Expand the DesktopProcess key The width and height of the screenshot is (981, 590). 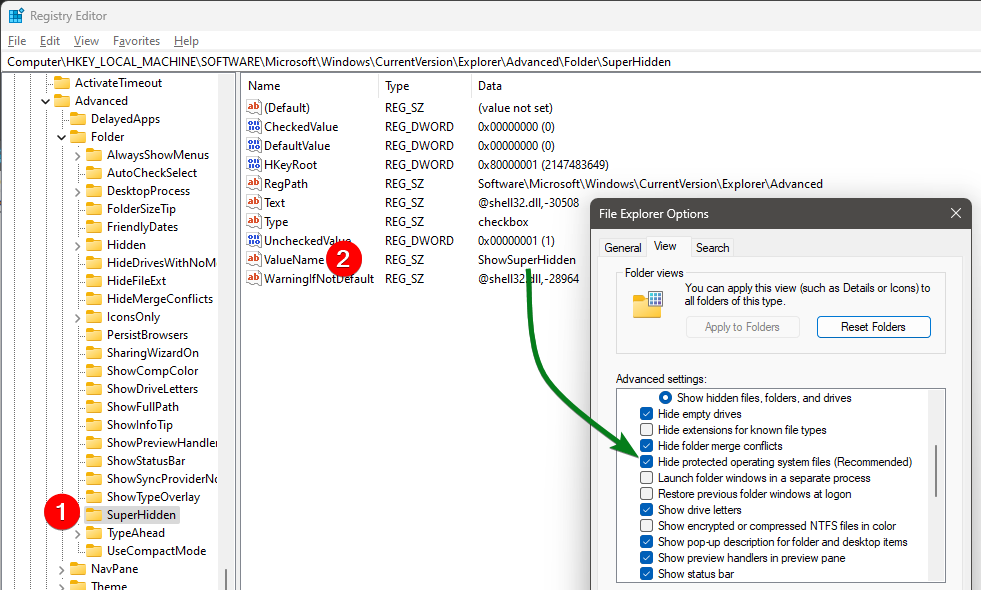tap(78, 191)
